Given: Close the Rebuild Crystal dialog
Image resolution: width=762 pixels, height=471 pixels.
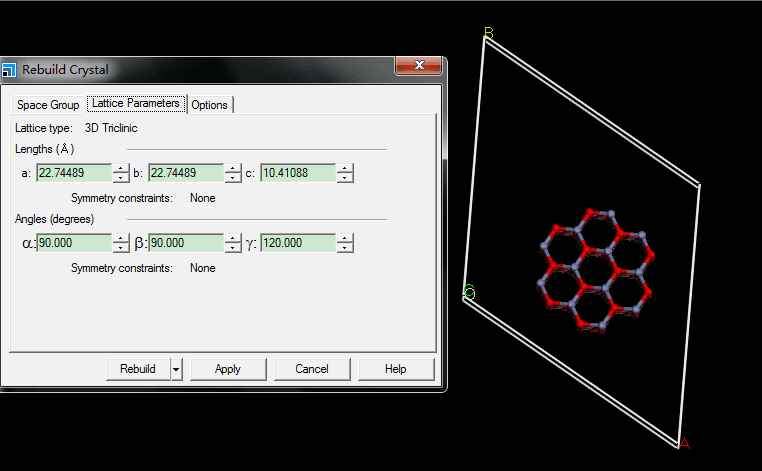Looking at the screenshot, I should coord(419,65).
